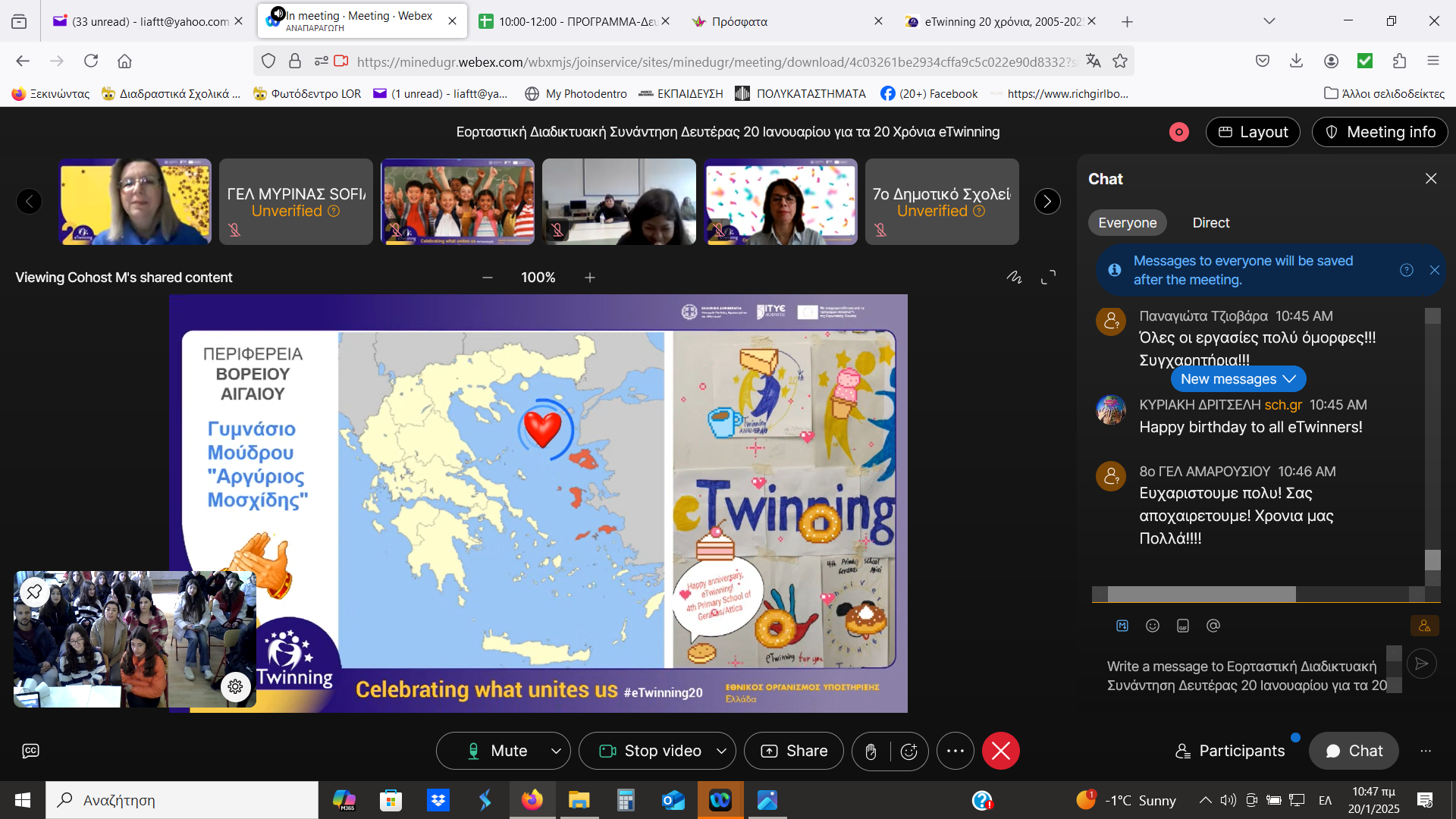The width and height of the screenshot is (1456, 819).
Task: Open the Reactions emoji icon
Action: pyautogui.click(x=910, y=751)
